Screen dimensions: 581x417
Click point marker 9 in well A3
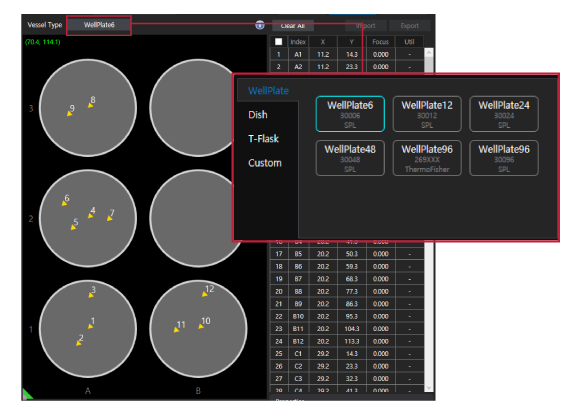[69, 114]
